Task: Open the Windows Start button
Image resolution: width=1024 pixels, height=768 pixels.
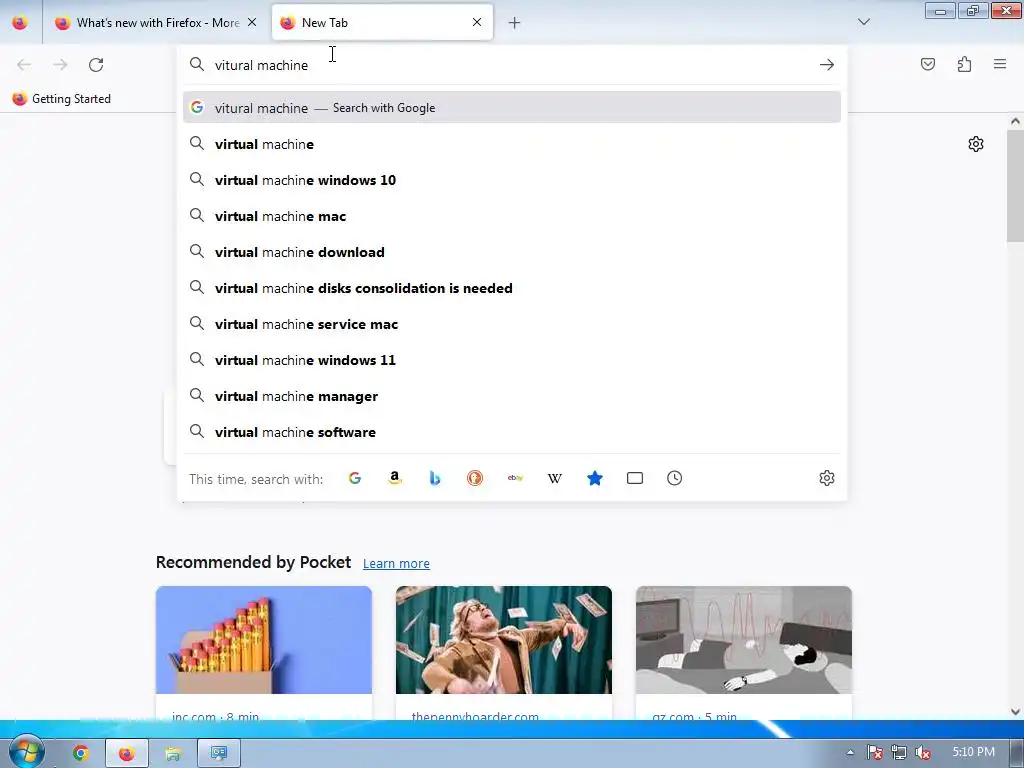Action: point(27,752)
